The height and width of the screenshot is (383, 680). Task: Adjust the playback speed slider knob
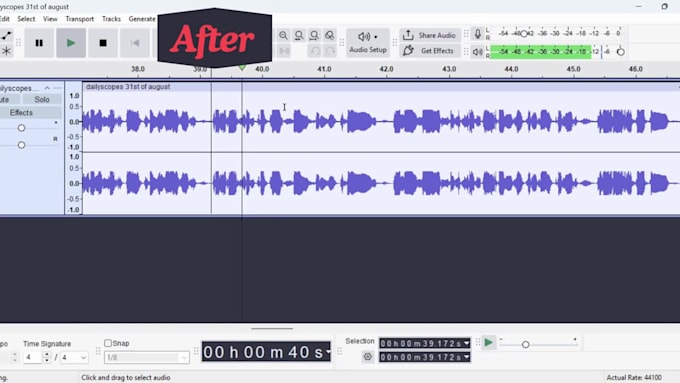tap(526, 344)
